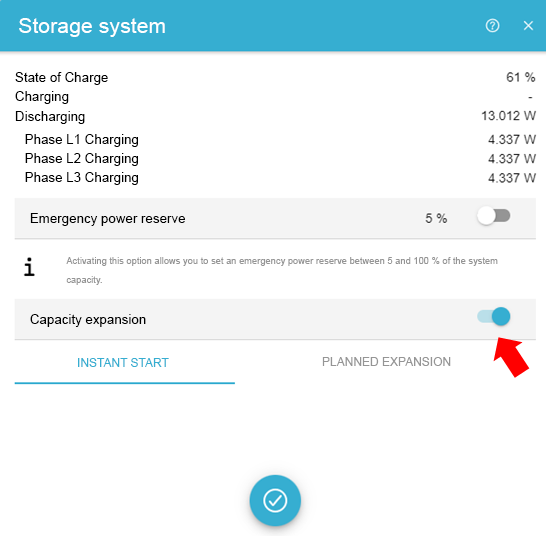The image size is (546, 536).
Task: Click the info icon beside the description
Action: point(29,267)
